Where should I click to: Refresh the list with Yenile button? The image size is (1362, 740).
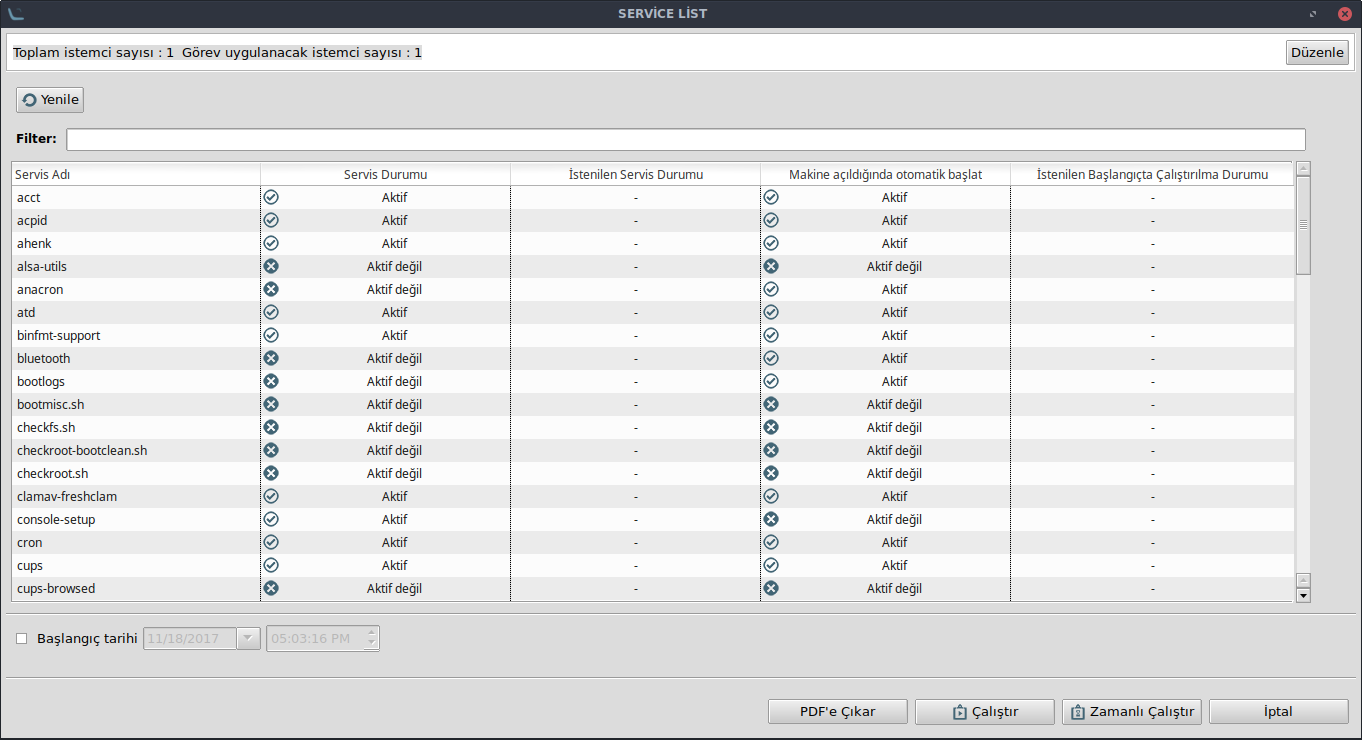pyautogui.click(x=50, y=100)
